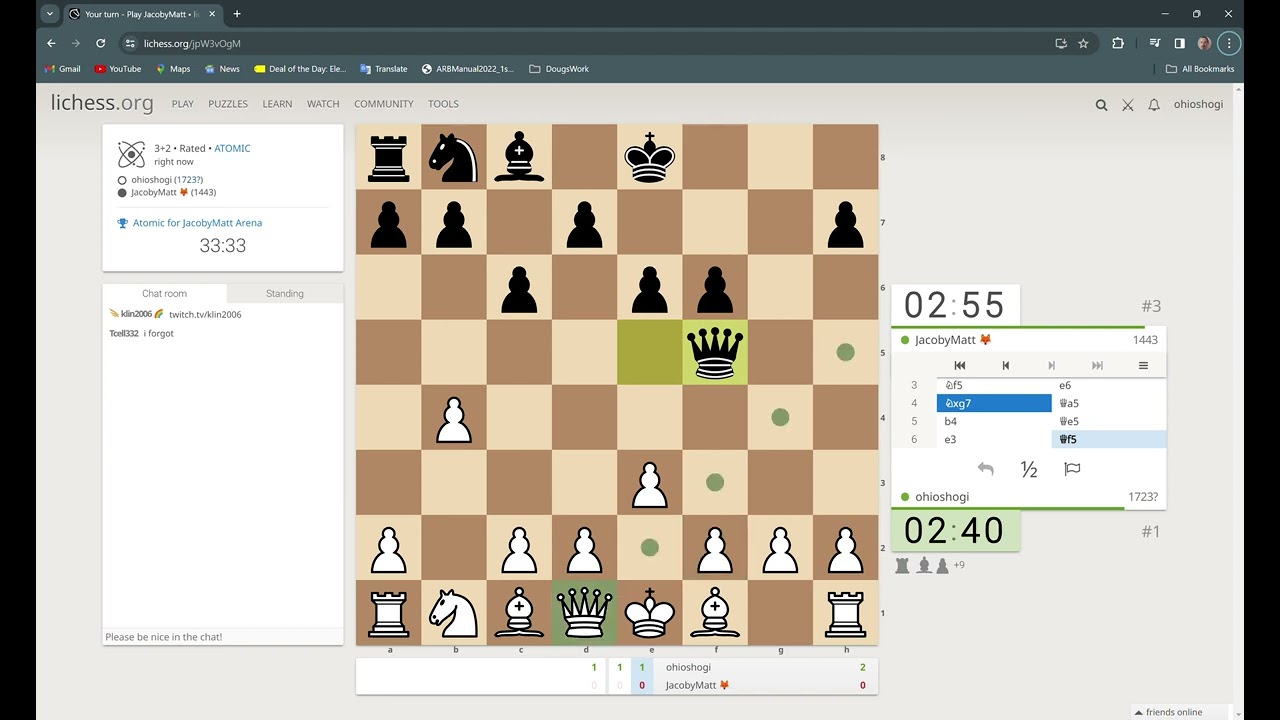Open DougsWork bookmarks folder

pyautogui.click(x=559, y=69)
